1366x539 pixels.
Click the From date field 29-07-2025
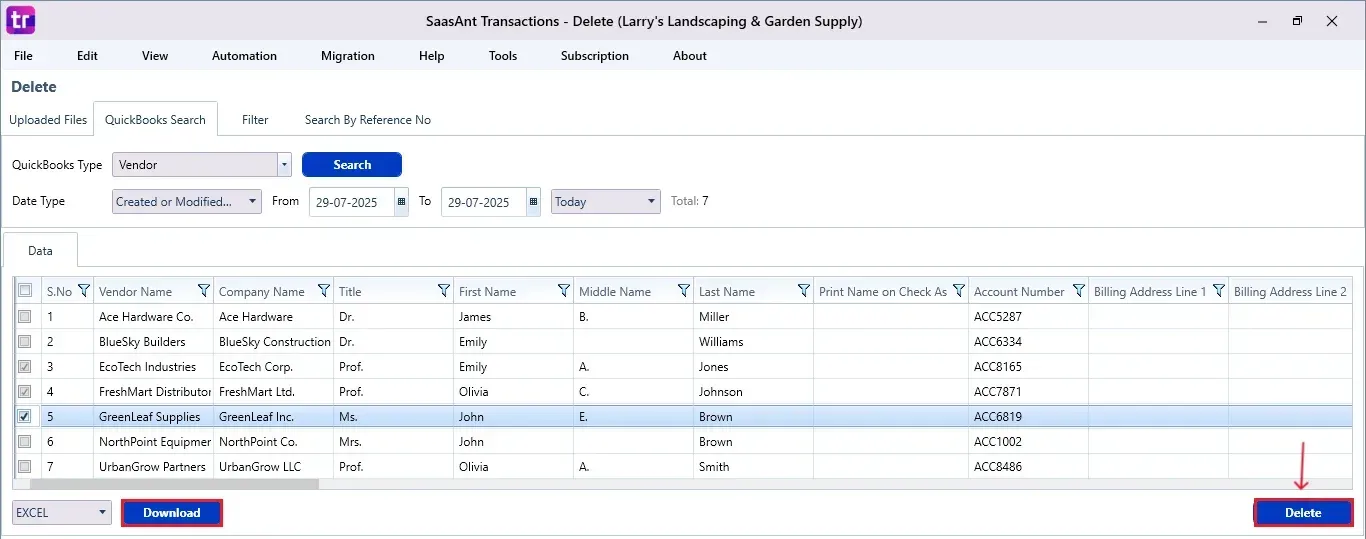[352, 202]
